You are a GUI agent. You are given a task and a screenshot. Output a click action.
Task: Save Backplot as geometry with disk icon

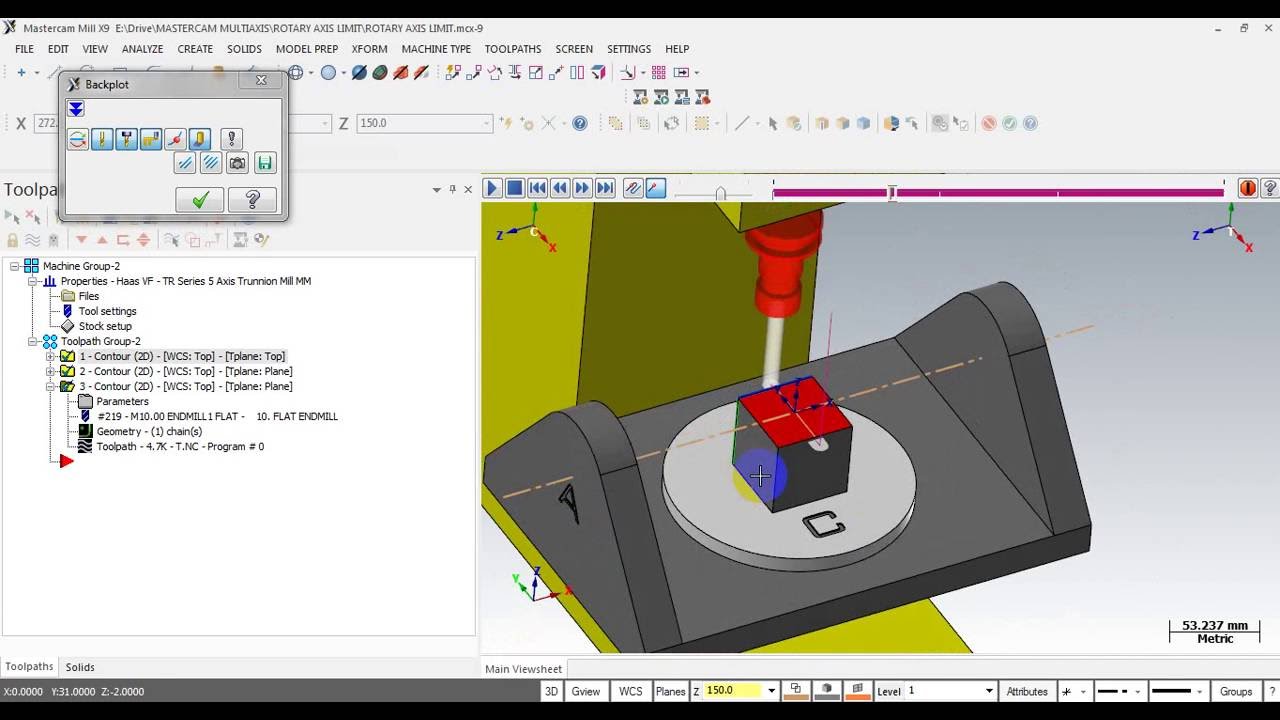pyautogui.click(x=264, y=163)
